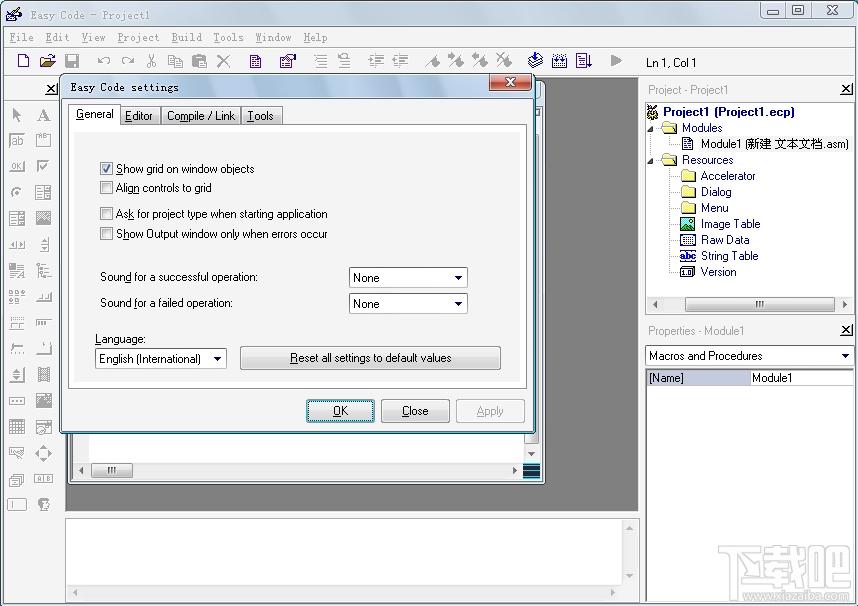Viewport: 858px width, 606px height.
Task: Select the Check box control tool
Action: click(x=43, y=166)
